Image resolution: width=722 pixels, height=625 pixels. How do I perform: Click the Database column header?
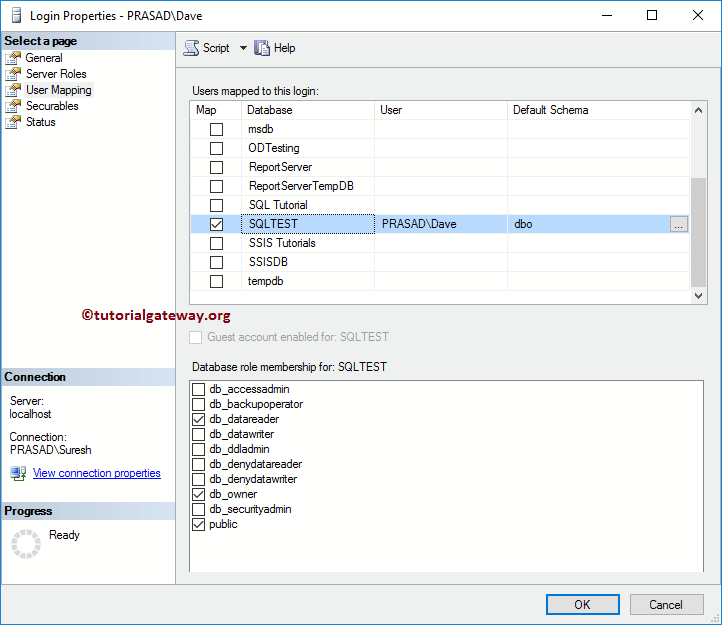(x=308, y=110)
